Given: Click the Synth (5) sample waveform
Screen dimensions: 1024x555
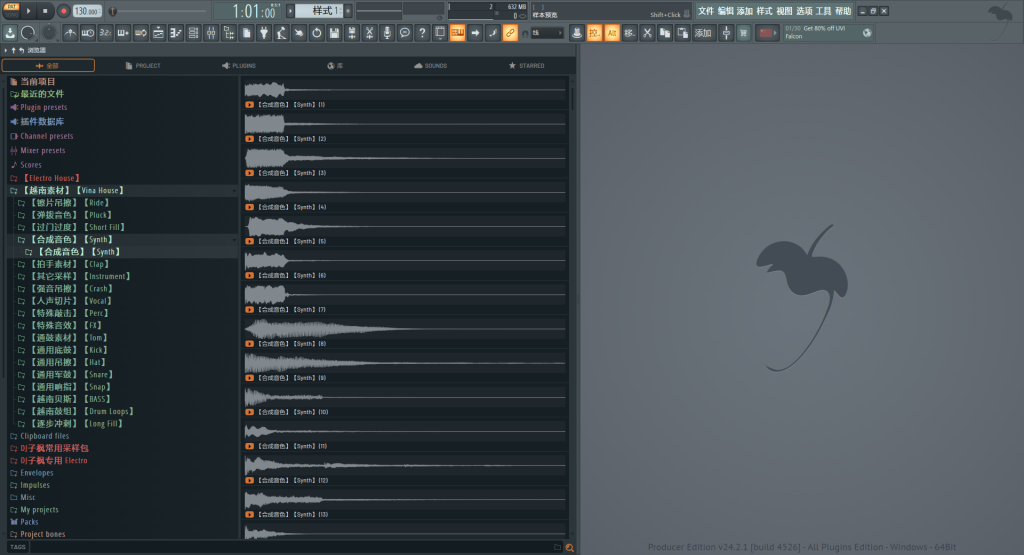Looking at the screenshot, I should pos(405,227).
